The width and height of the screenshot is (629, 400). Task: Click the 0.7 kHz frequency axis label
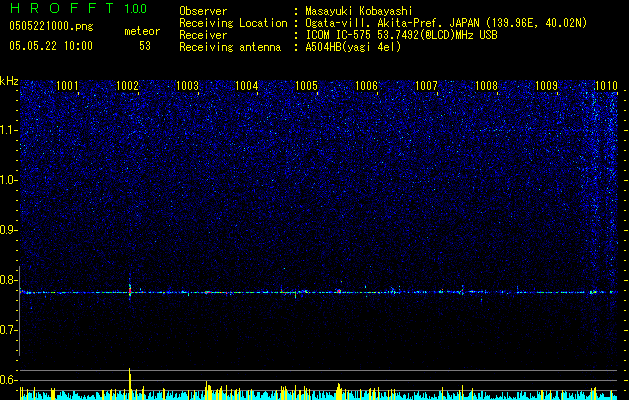[x=8, y=330]
